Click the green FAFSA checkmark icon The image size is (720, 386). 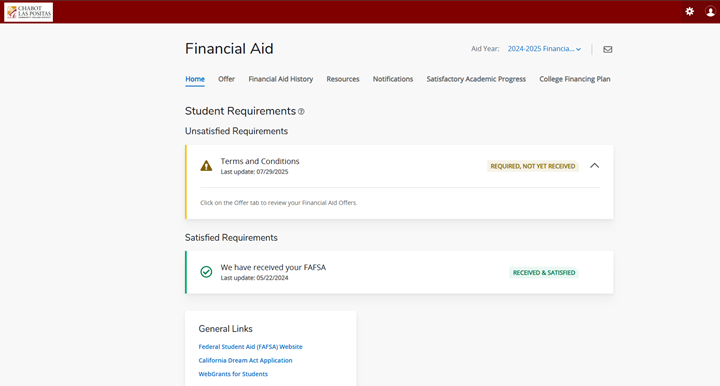pyautogui.click(x=206, y=272)
